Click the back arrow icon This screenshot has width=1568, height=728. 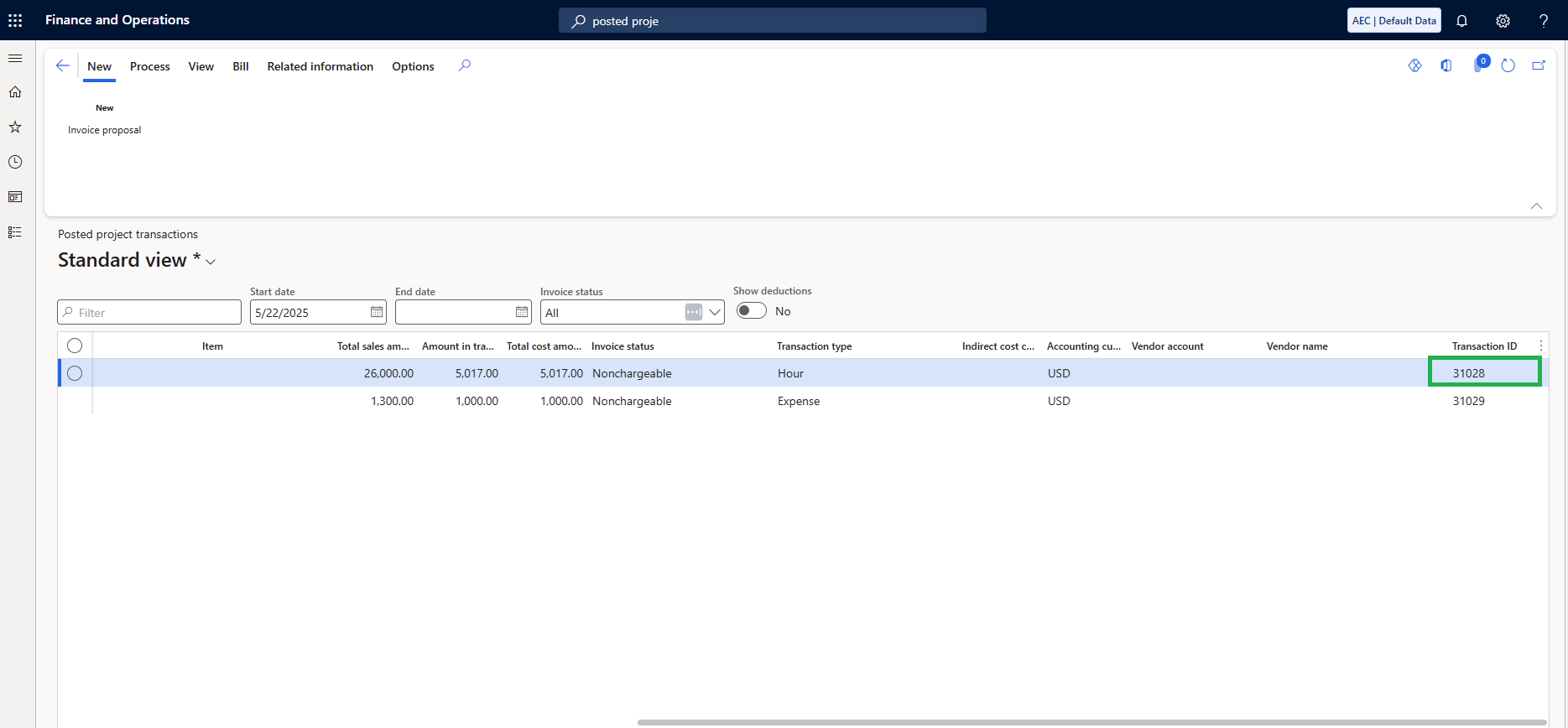(x=62, y=65)
